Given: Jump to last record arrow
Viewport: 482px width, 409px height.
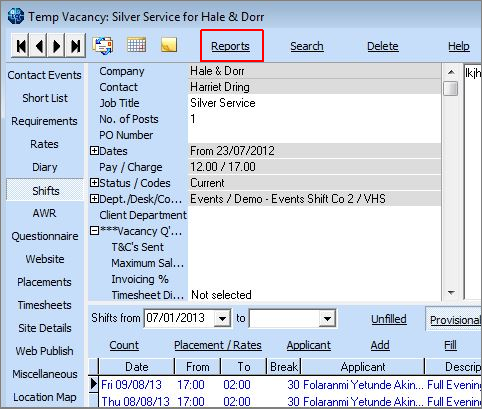Looking at the screenshot, I should pos(76,46).
